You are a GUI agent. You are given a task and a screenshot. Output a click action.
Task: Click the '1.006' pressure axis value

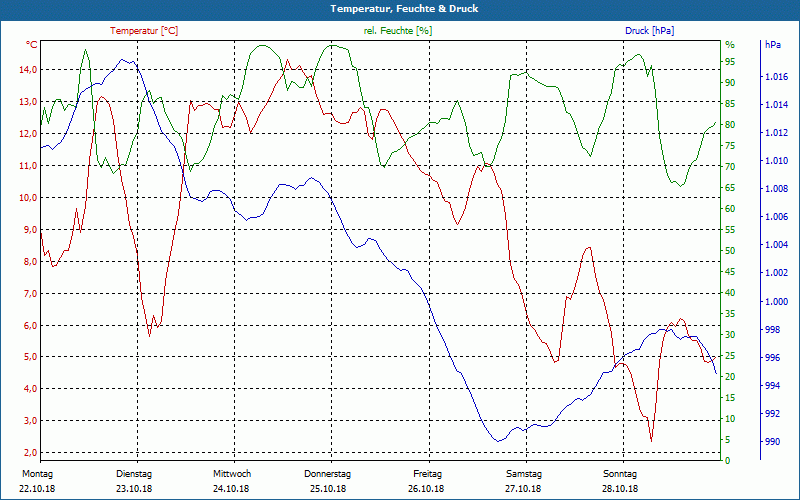(x=777, y=217)
